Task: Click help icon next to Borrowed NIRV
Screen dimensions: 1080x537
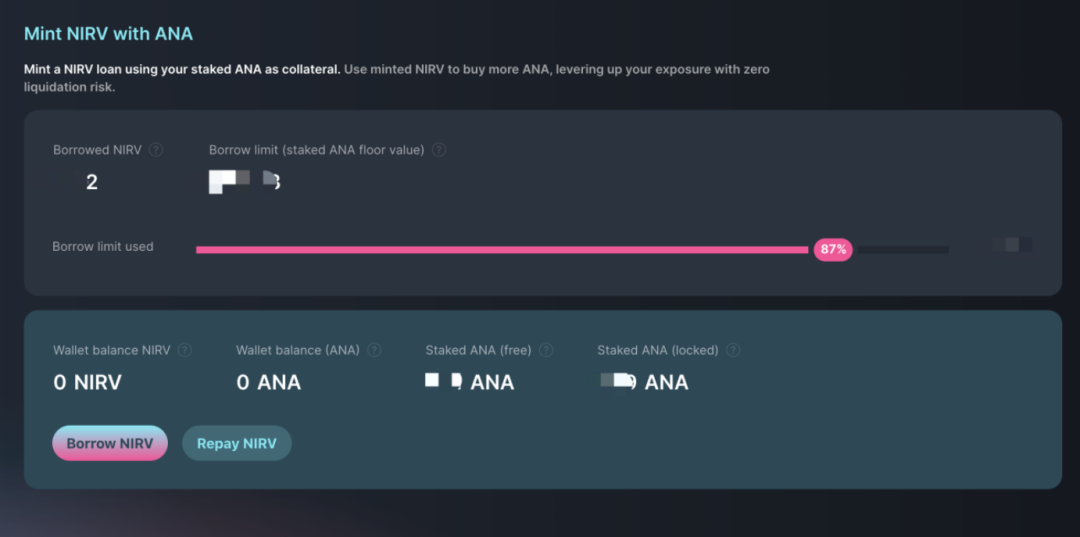Action: point(156,150)
